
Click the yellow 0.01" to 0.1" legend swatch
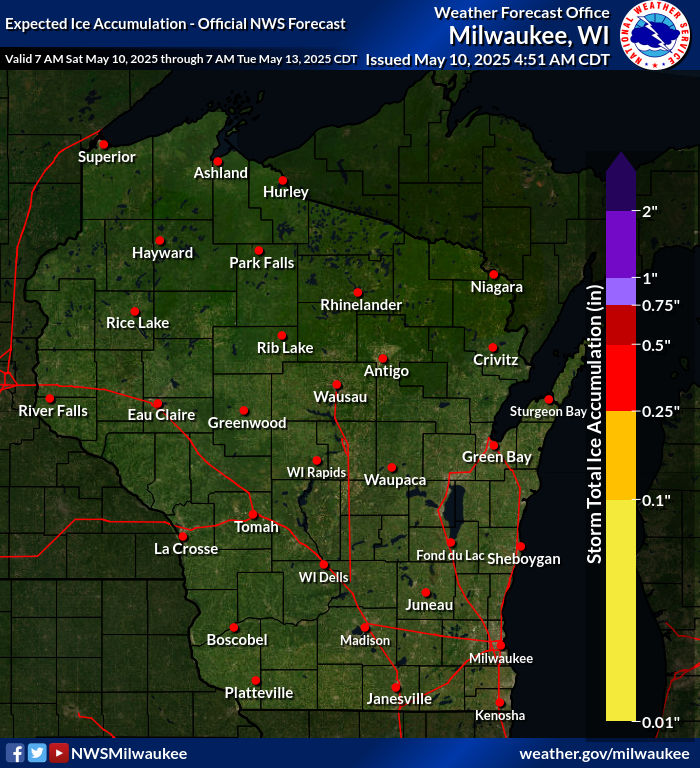coord(621,610)
